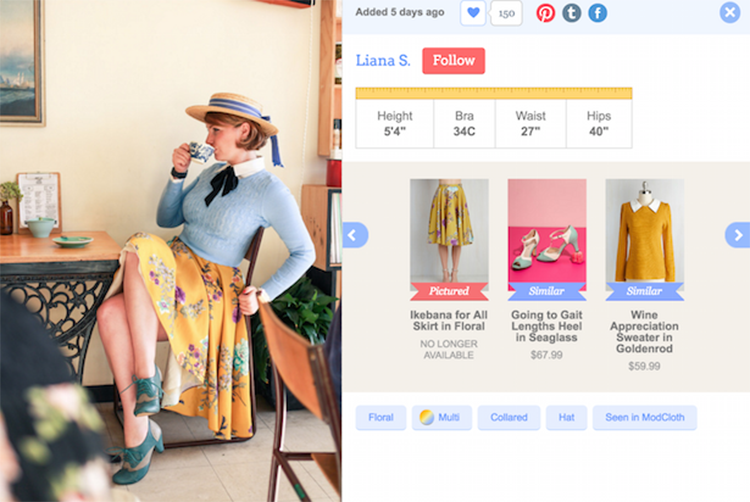The width and height of the screenshot is (750, 502).
Task: Show next products with right arrow
Action: [x=738, y=235]
